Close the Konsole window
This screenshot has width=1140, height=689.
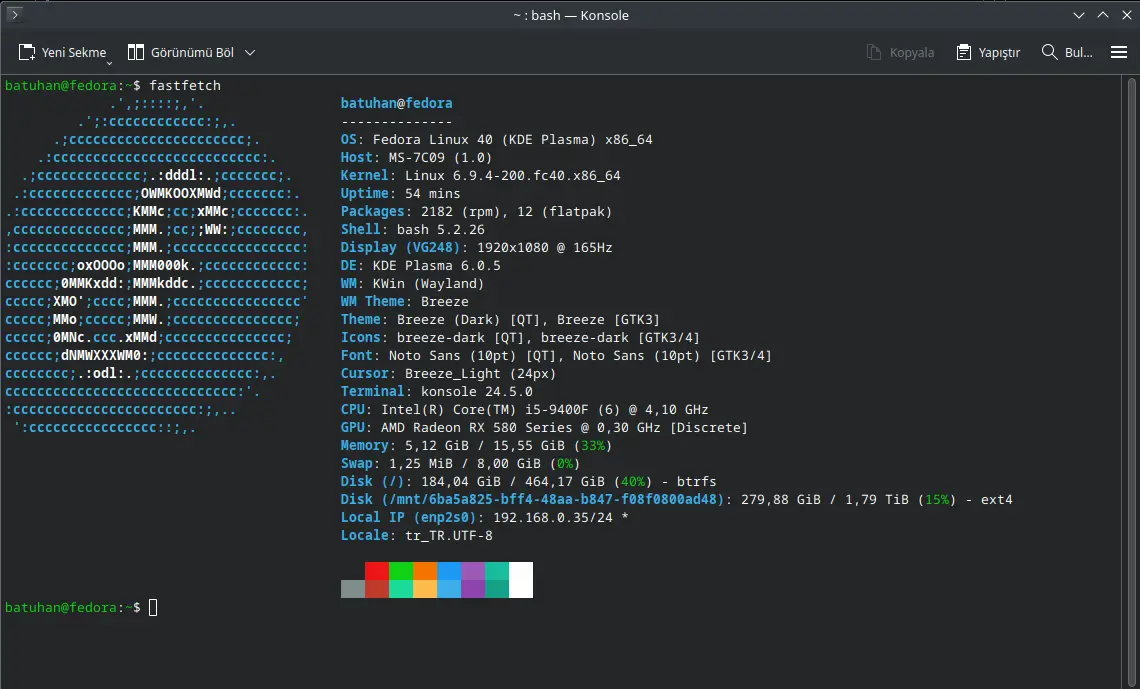1127,15
